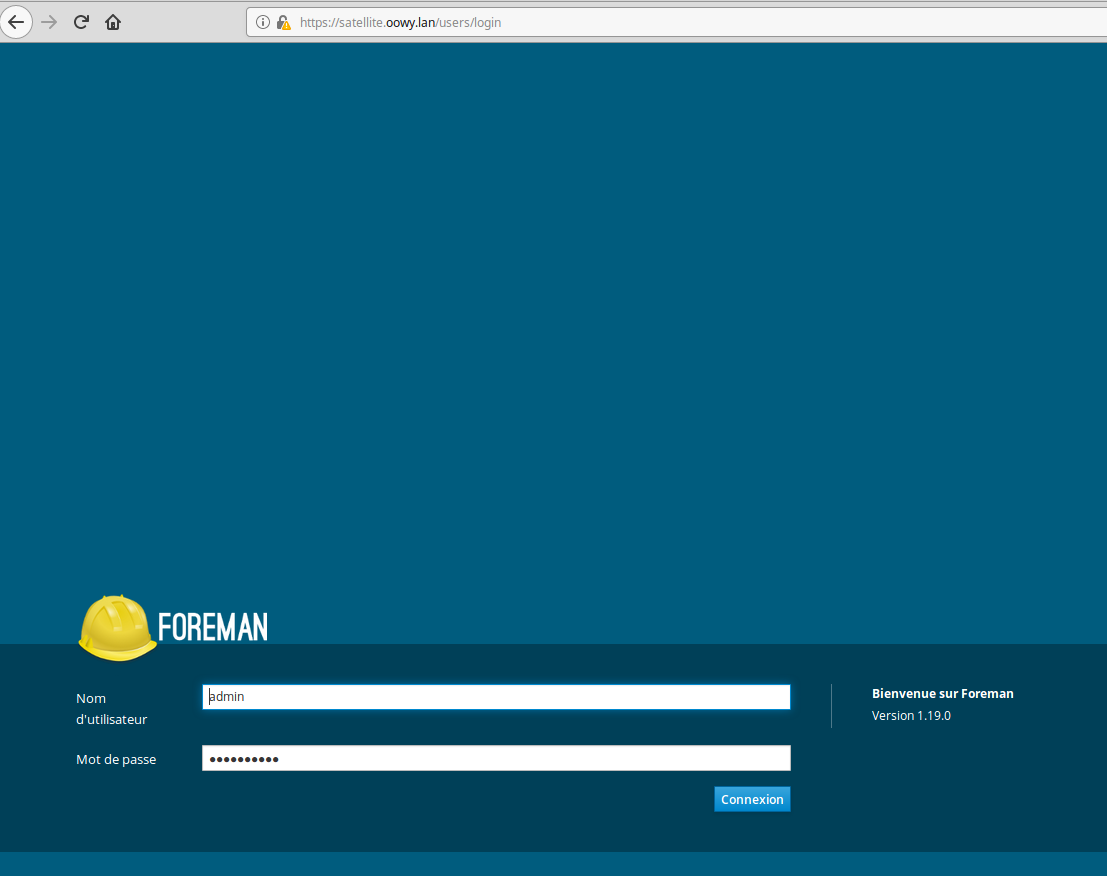This screenshot has width=1107, height=876.
Task: Select the Mot de passe label
Action: click(x=116, y=759)
